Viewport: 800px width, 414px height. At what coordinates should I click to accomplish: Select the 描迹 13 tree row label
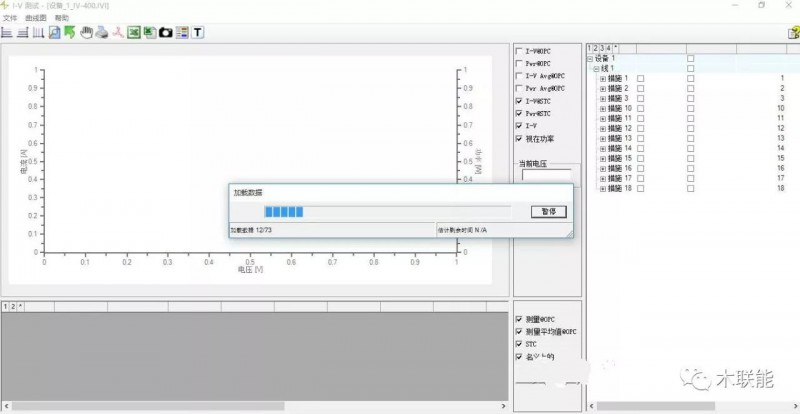tap(619, 138)
